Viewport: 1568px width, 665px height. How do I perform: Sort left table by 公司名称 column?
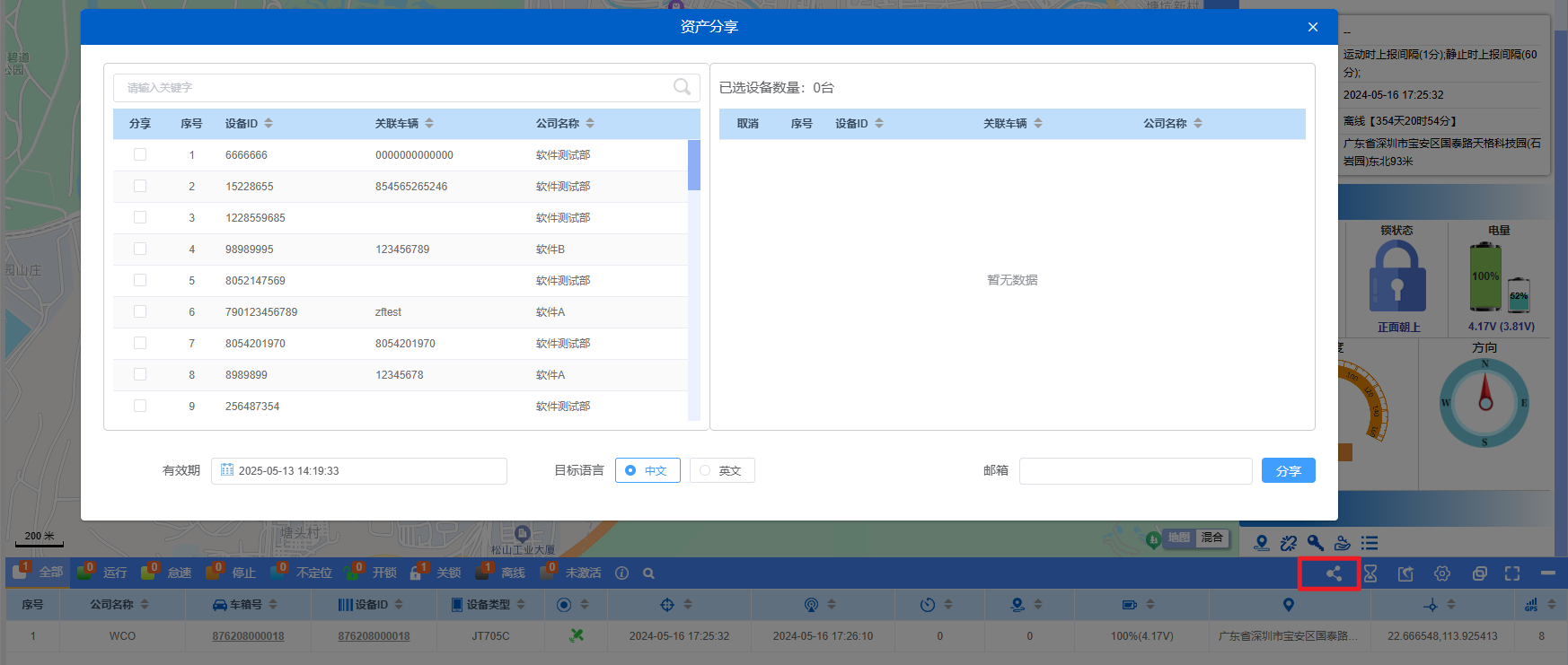pos(590,123)
